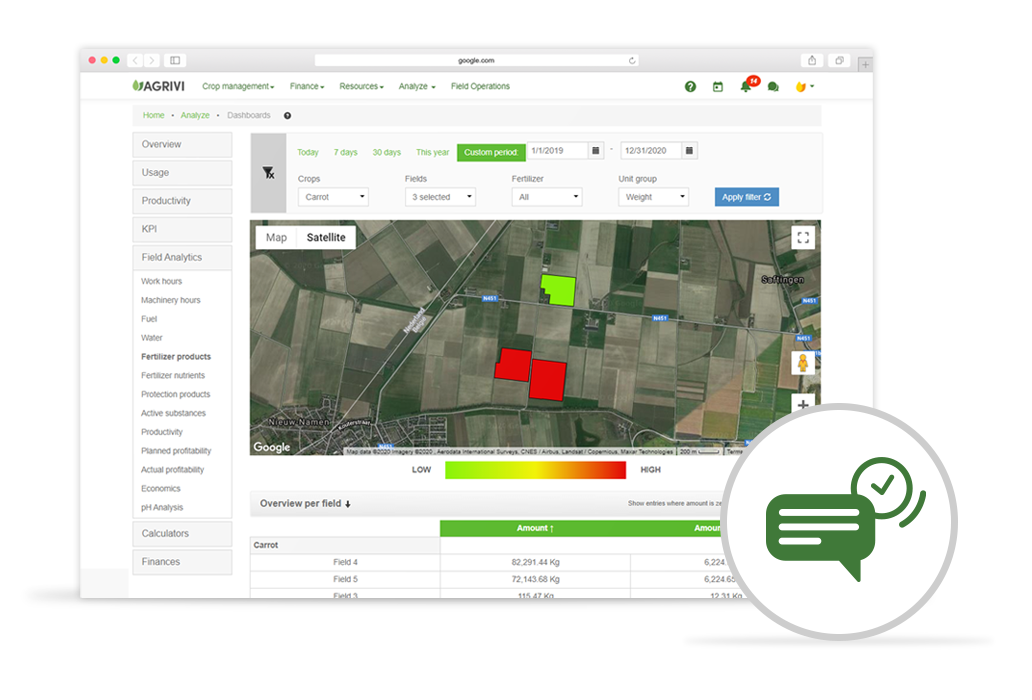1032x700 pixels.
Task: Open Calculators sidebar section
Action: click(182, 534)
